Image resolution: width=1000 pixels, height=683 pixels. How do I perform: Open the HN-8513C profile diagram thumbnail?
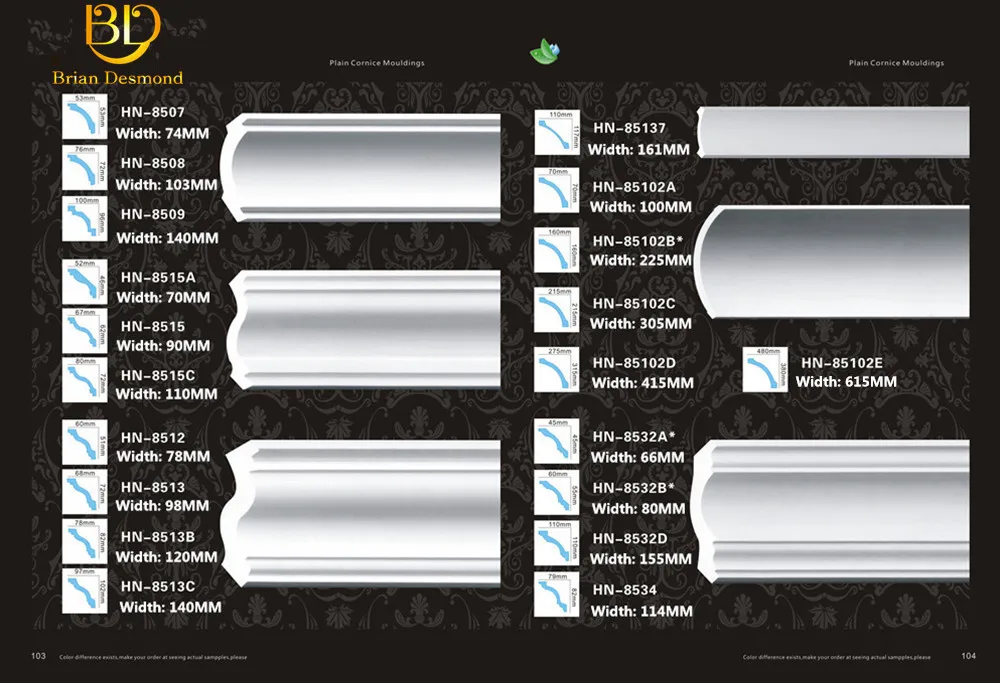85,591
